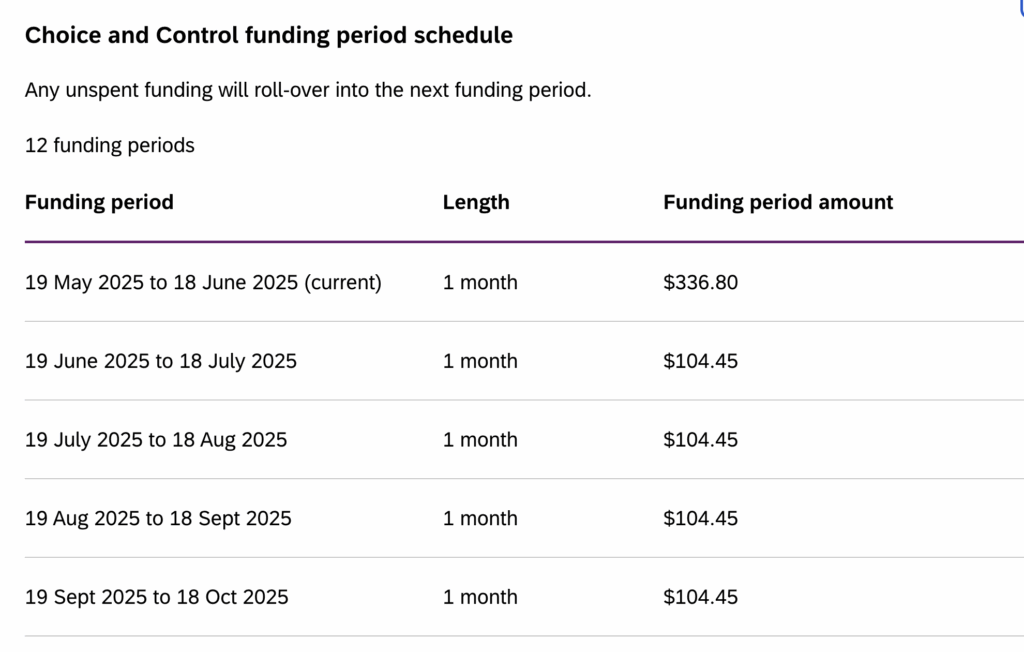The image size is (1024, 652).
Task: Select the Length column header
Action: [x=476, y=202]
